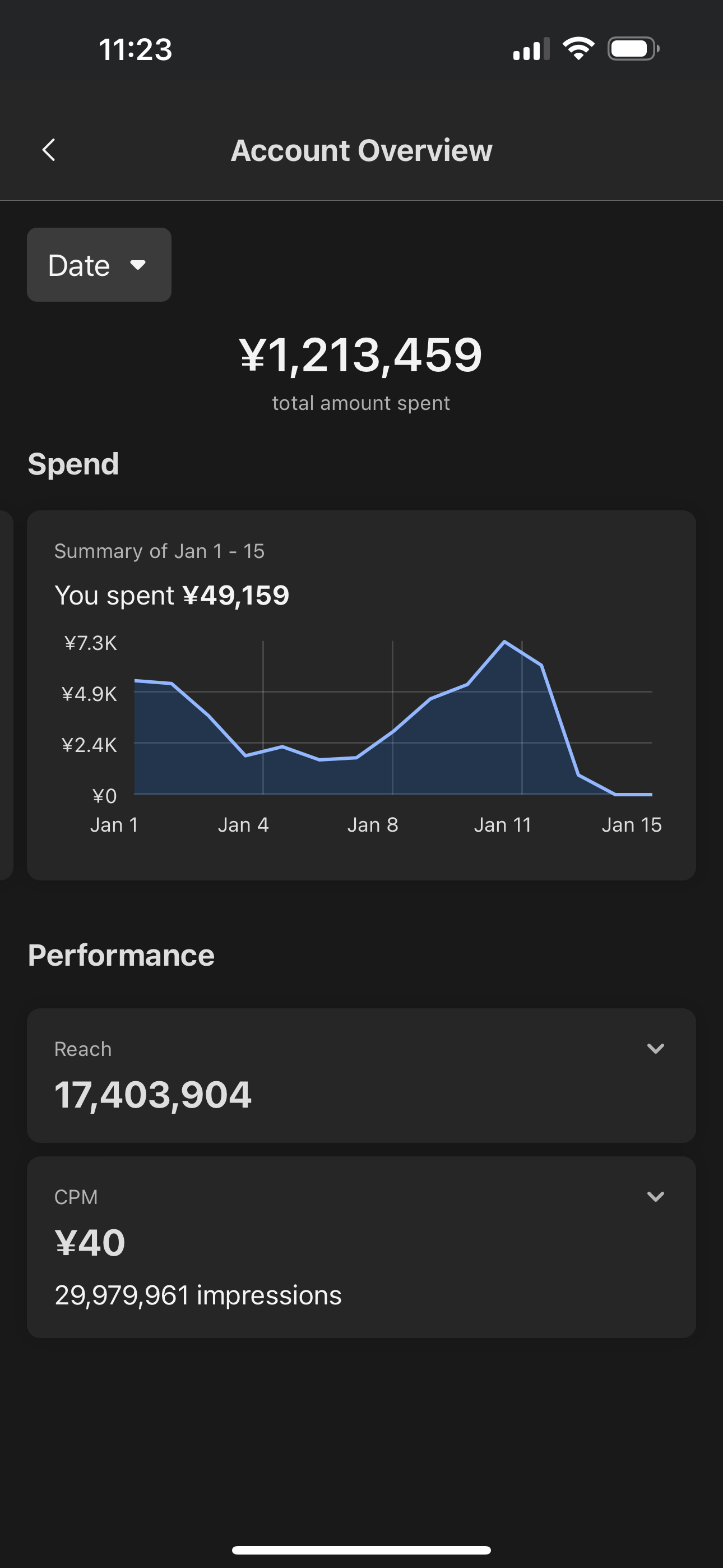Tap the Summary of Jan 1 - 15 text

159,551
